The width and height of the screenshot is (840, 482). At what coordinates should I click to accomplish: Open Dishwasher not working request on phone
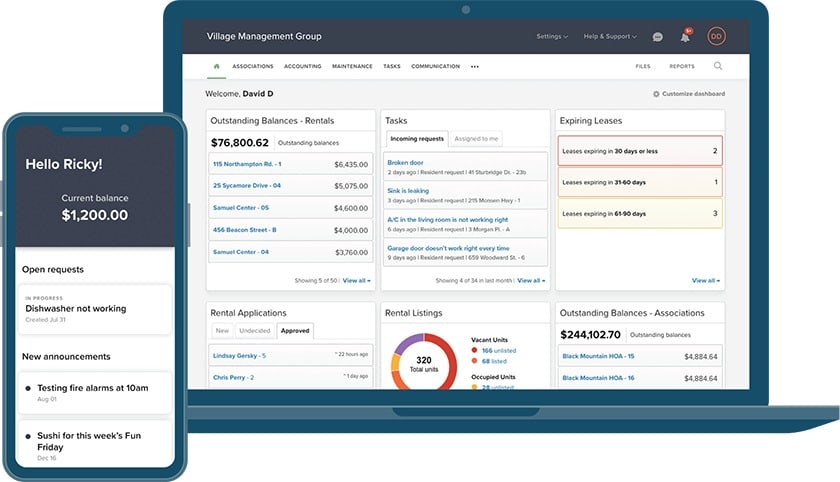pos(95,309)
